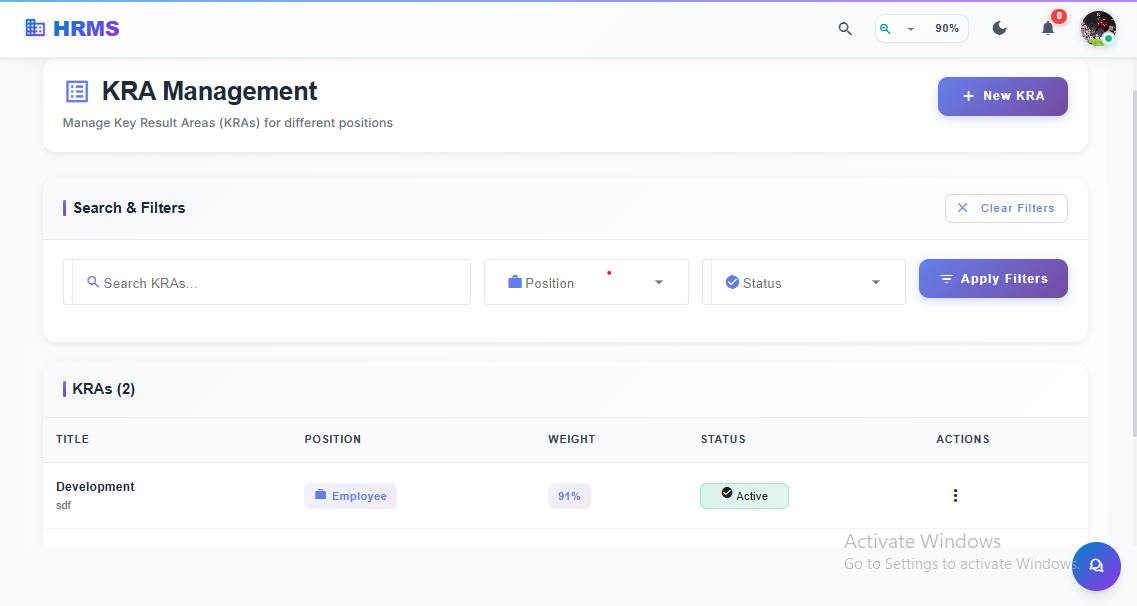Screen dimensions: 1137x606
Task: Expand the zoom level dropdown arrow
Action: [911, 29]
